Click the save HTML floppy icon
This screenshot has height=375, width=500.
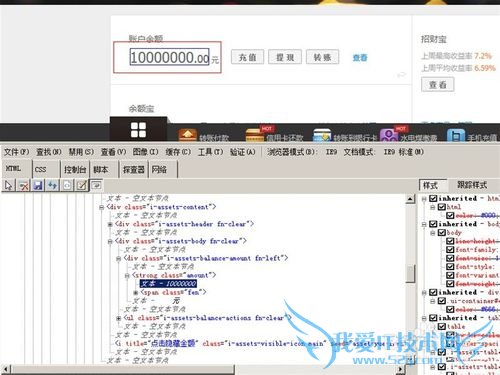click(38, 185)
